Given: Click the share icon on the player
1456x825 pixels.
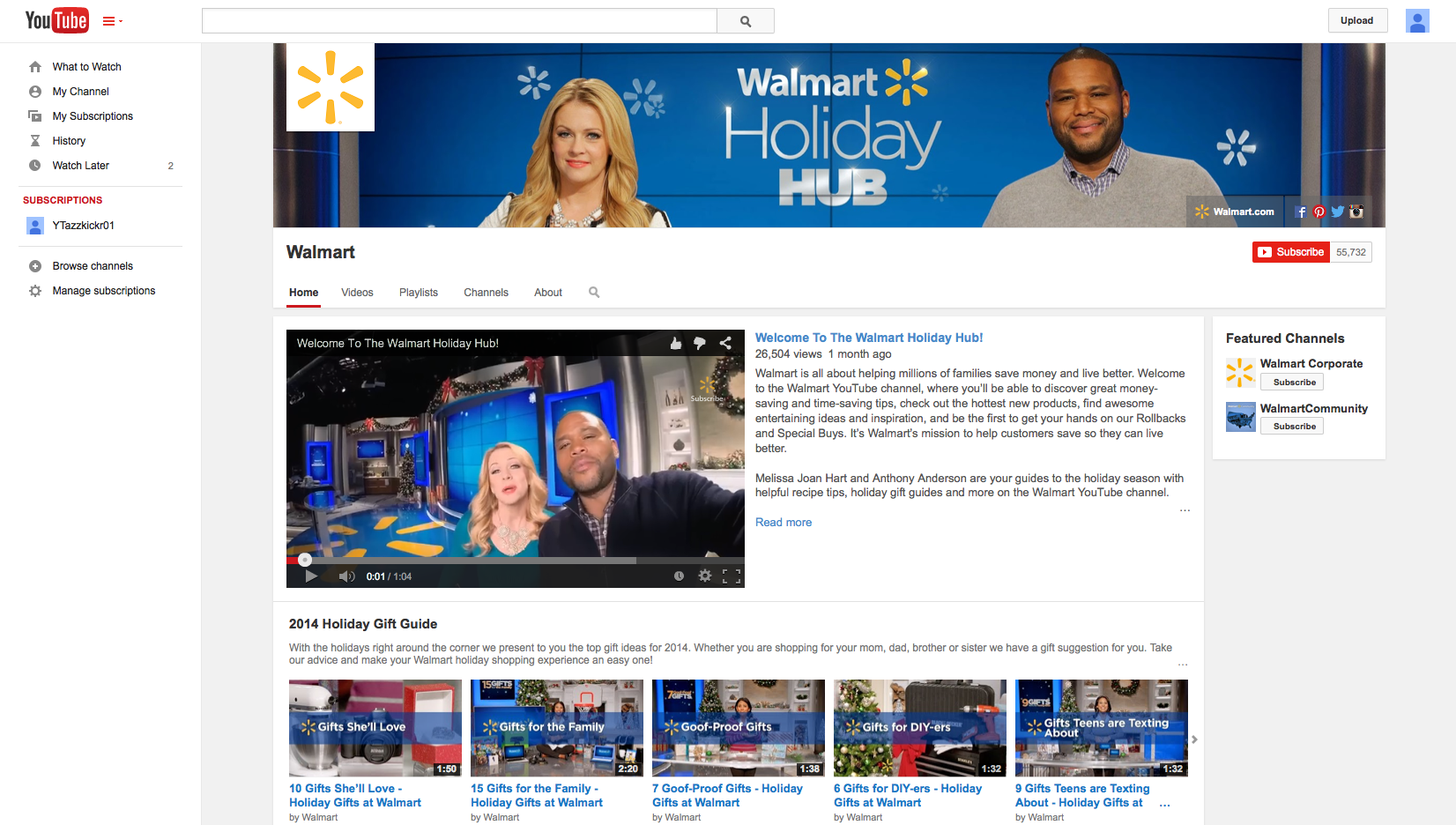Looking at the screenshot, I should pos(725,344).
